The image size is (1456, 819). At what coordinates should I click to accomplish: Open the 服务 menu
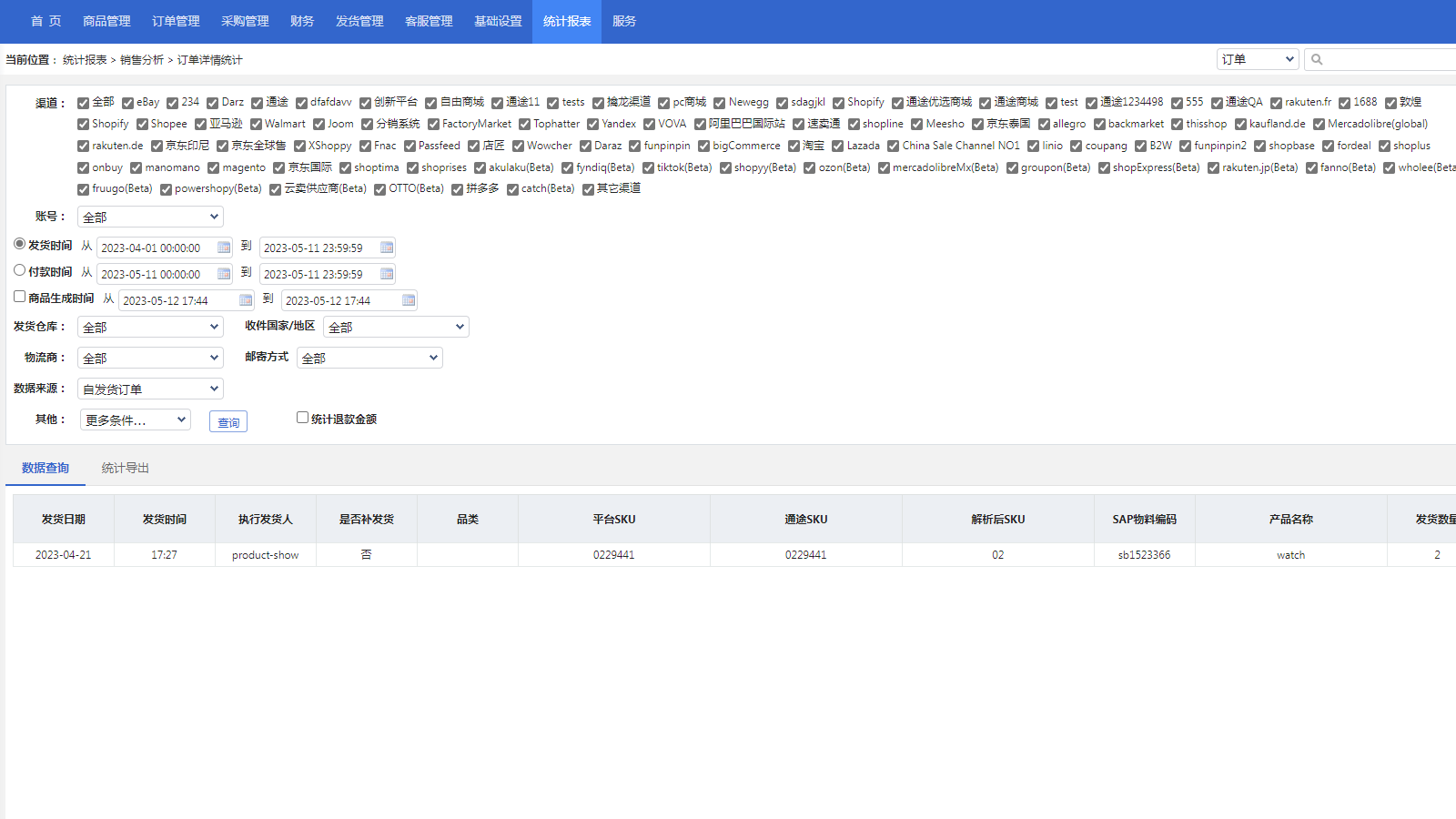tap(624, 21)
